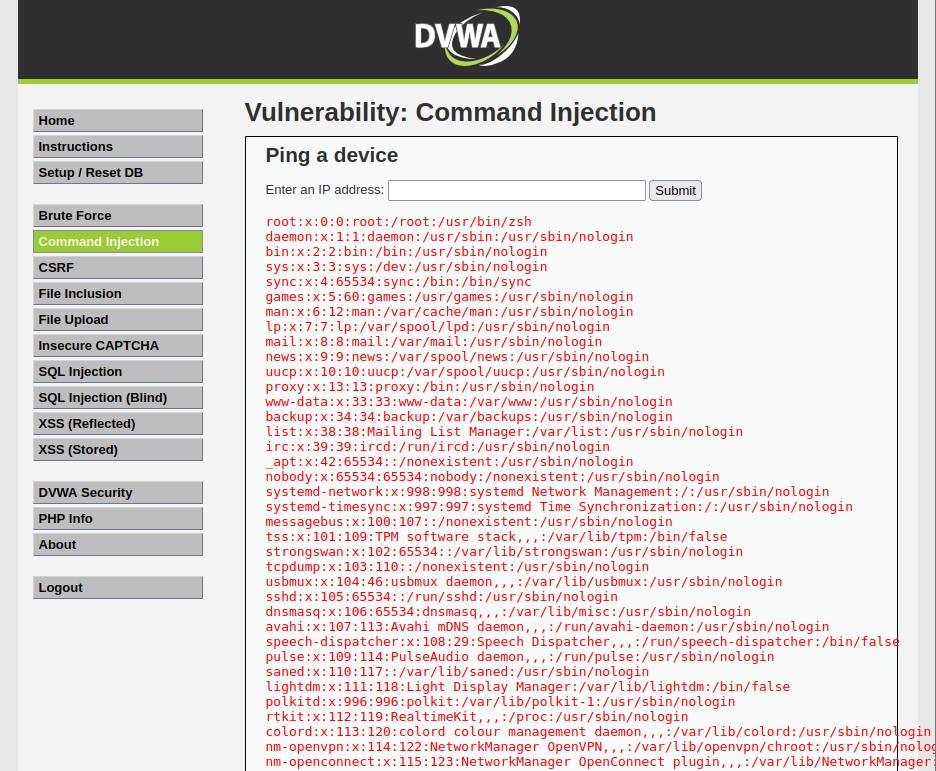Click the speech-dispatcher output line
936x771 pixels.
[x=583, y=642]
